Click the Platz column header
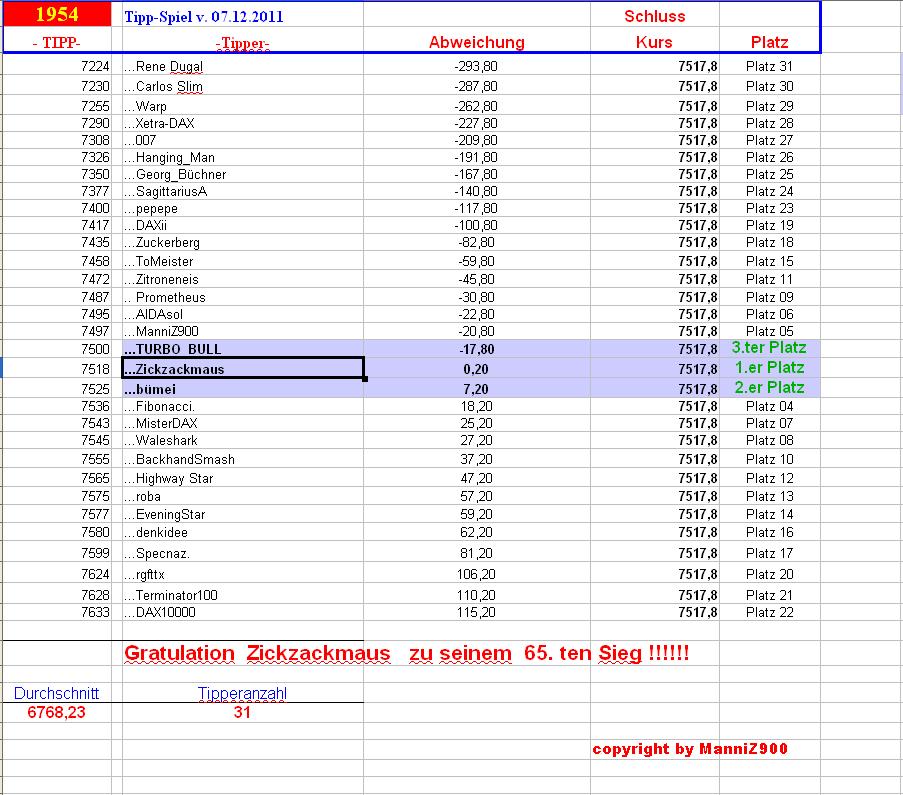Viewport: 903px width, 795px height. tap(769, 42)
